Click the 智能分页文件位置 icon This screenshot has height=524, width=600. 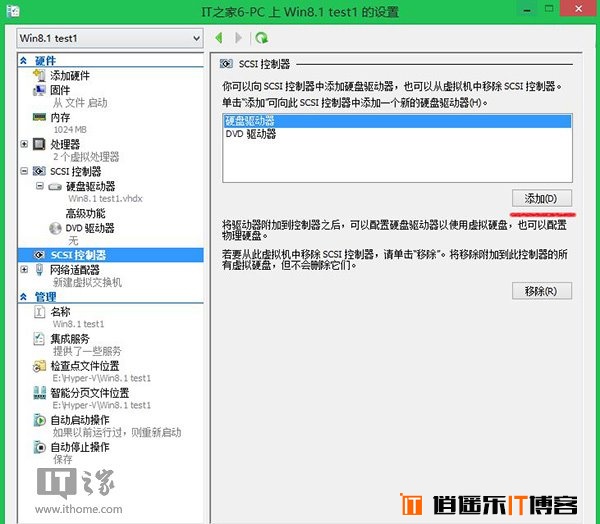pyautogui.click(x=39, y=393)
